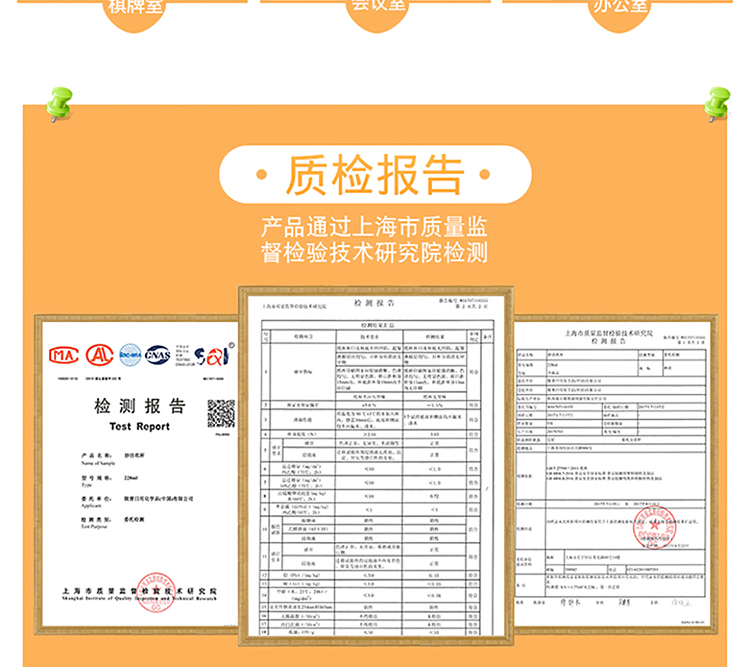Click the blue ilac-MRA round logo
This screenshot has height=667, width=750.
[x=130, y=354]
